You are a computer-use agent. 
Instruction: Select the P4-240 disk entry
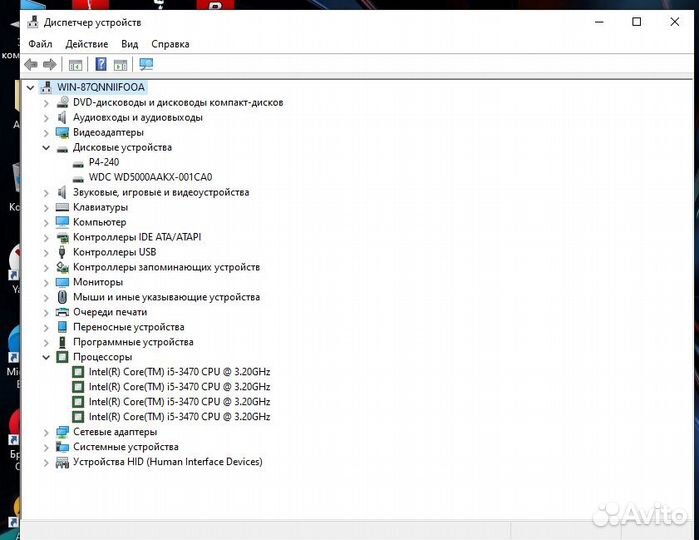[x=104, y=162]
